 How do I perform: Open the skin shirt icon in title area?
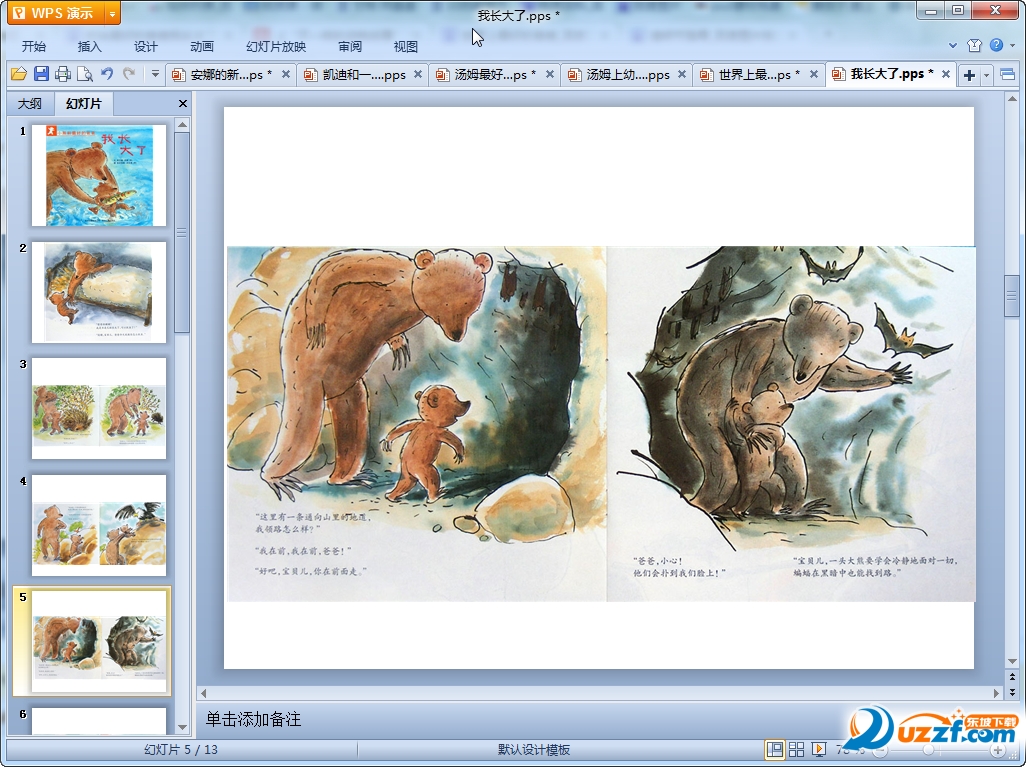[974, 45]
